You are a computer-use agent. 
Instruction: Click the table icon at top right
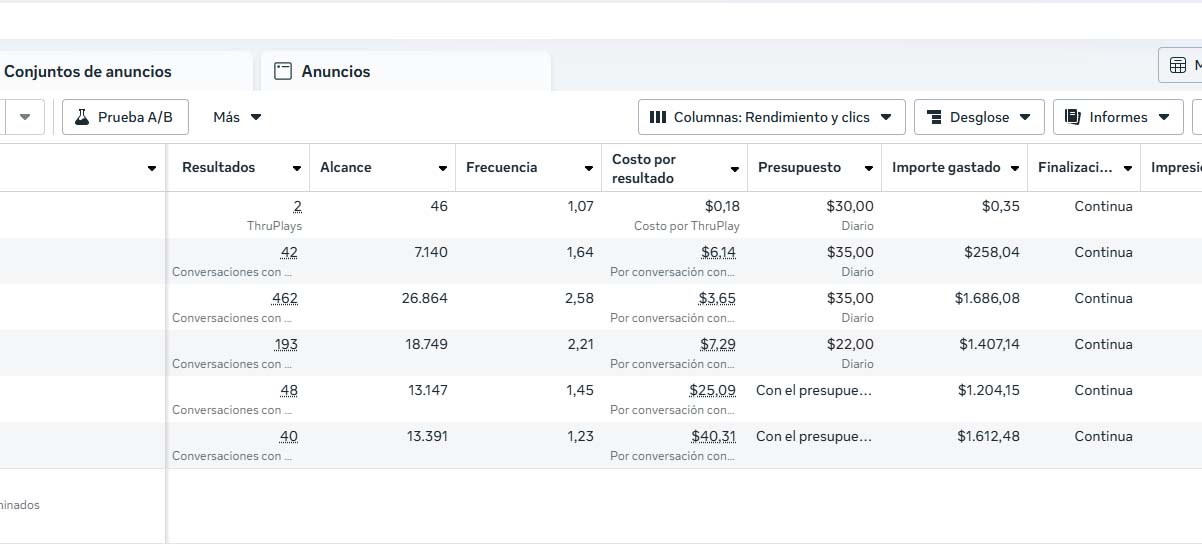(x=1177, y=65)
